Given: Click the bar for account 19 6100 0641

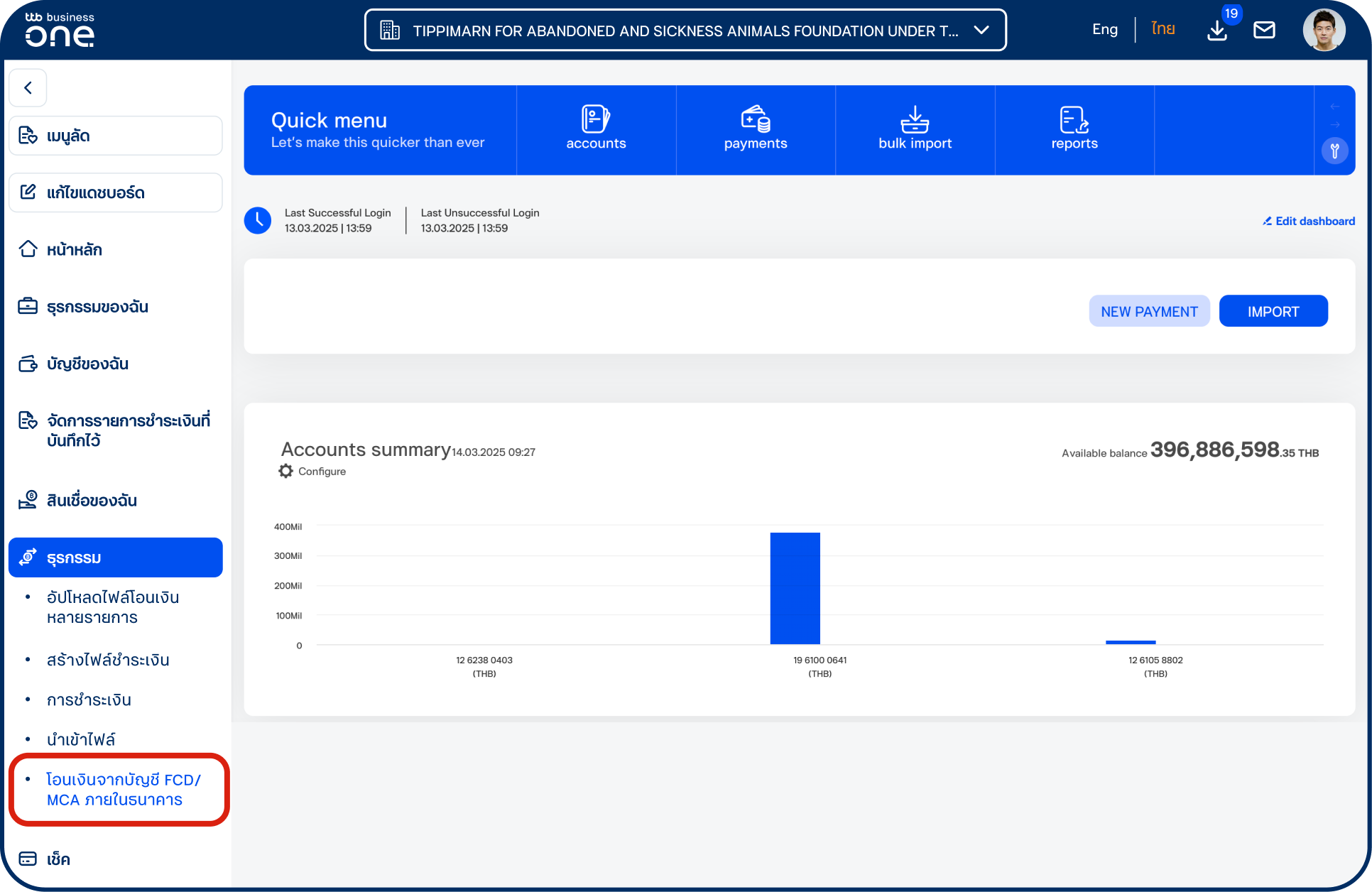Looking at the screenshot, I should pyautogui.click(x=795, y=588).
